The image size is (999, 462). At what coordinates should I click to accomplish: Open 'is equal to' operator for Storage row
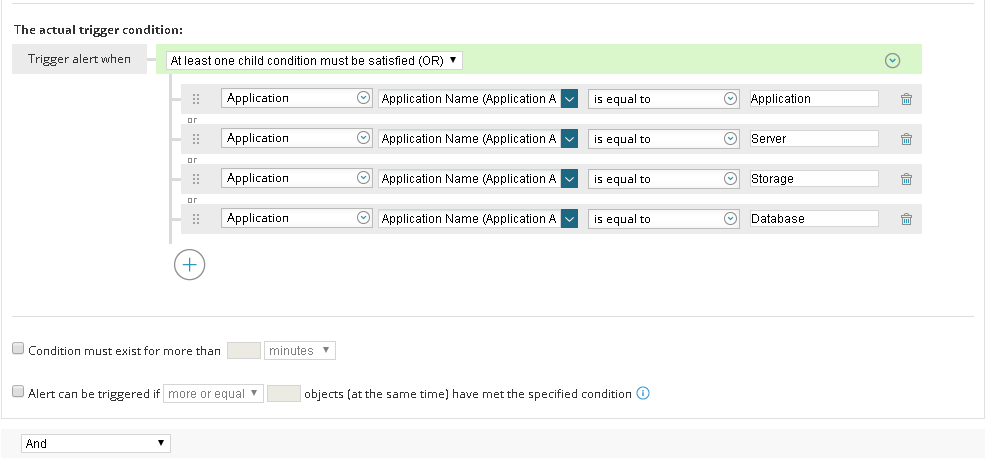pyautogui.click(x=664, y=179)
